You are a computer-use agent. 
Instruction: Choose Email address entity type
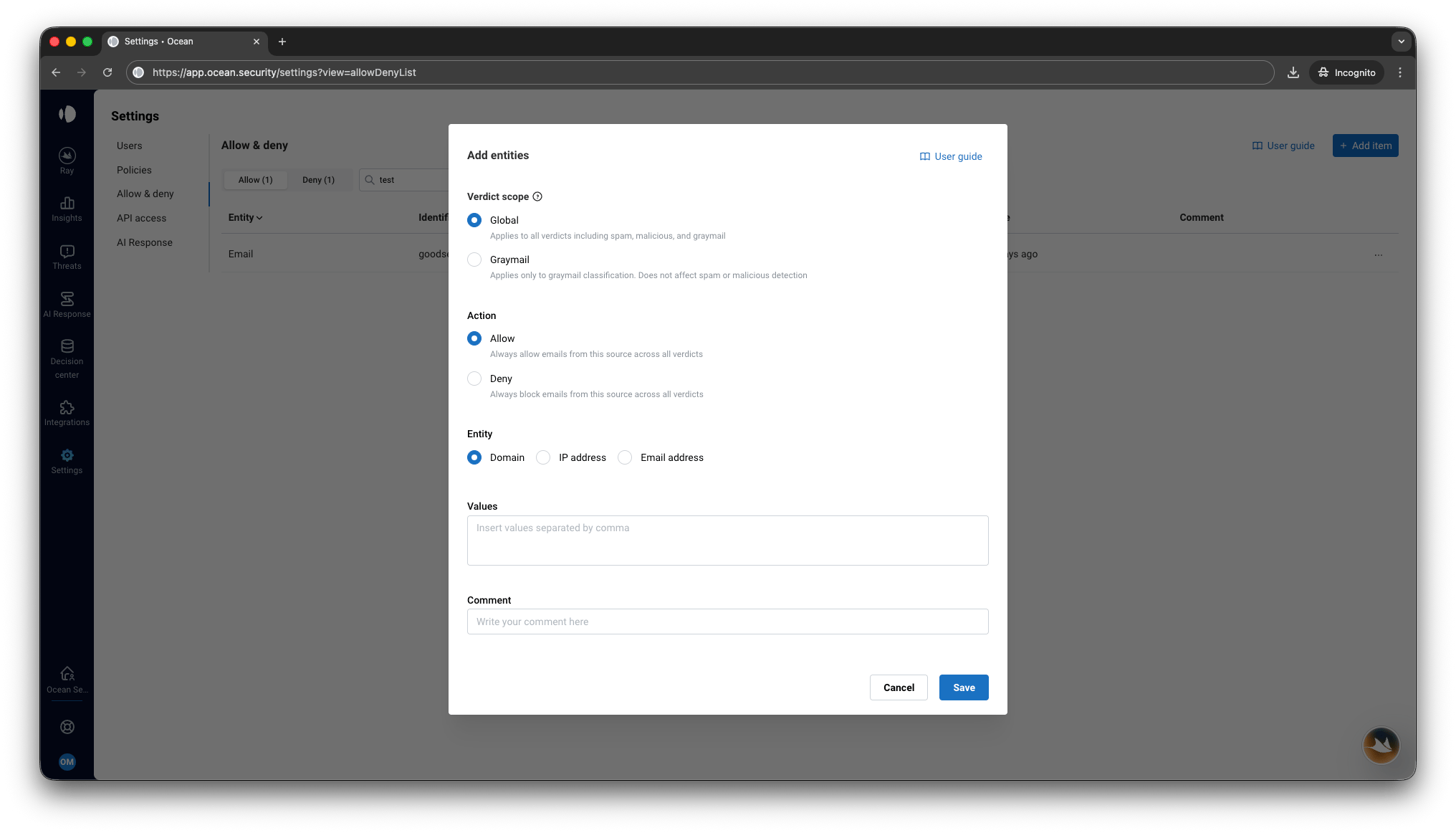coord(625,457)
